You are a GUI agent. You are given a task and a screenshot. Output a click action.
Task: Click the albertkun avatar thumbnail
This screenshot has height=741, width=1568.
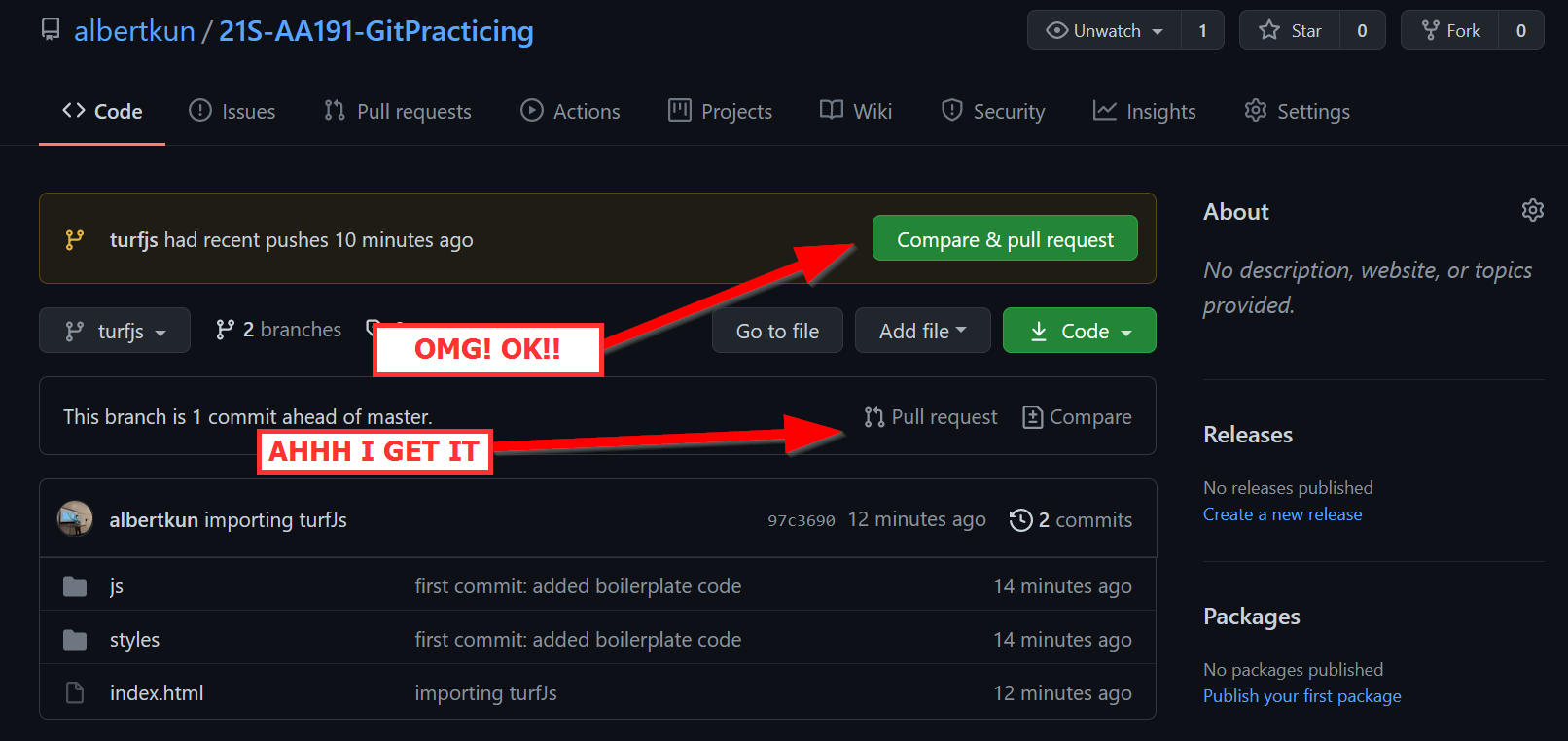(x=75, y=519)
